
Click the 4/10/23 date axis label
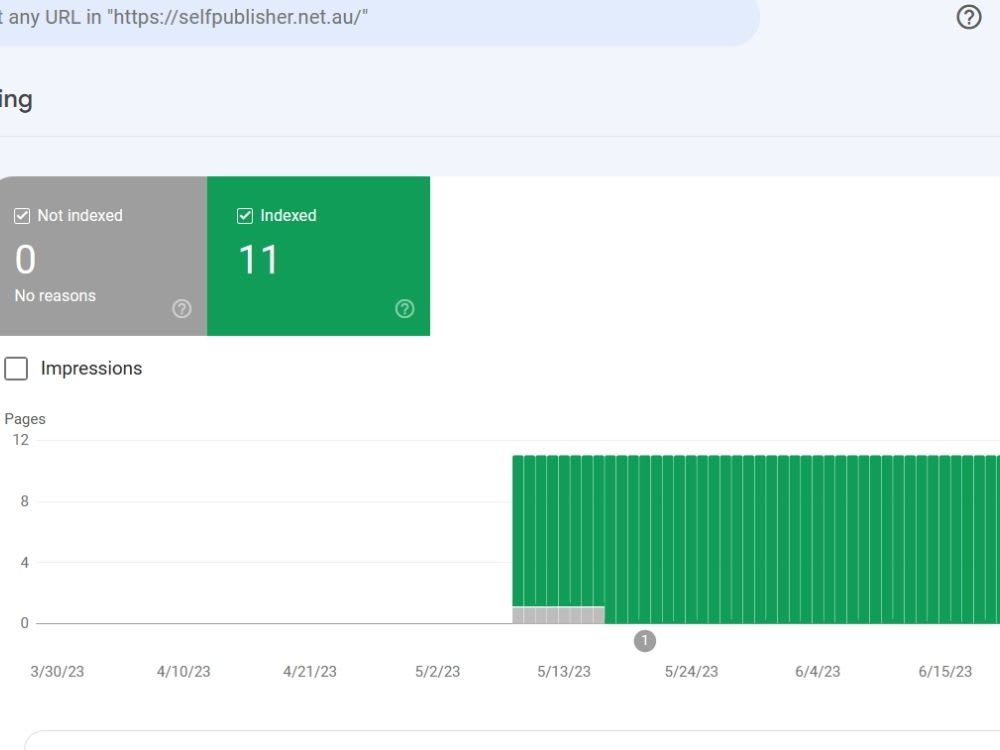pos(184,672)
